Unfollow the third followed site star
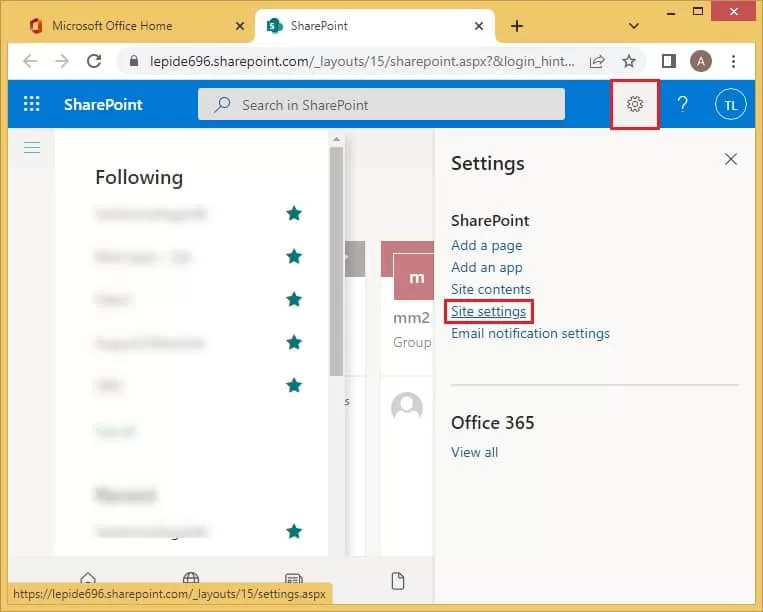Viewport: 763px width, 612px height. (294, 299)
